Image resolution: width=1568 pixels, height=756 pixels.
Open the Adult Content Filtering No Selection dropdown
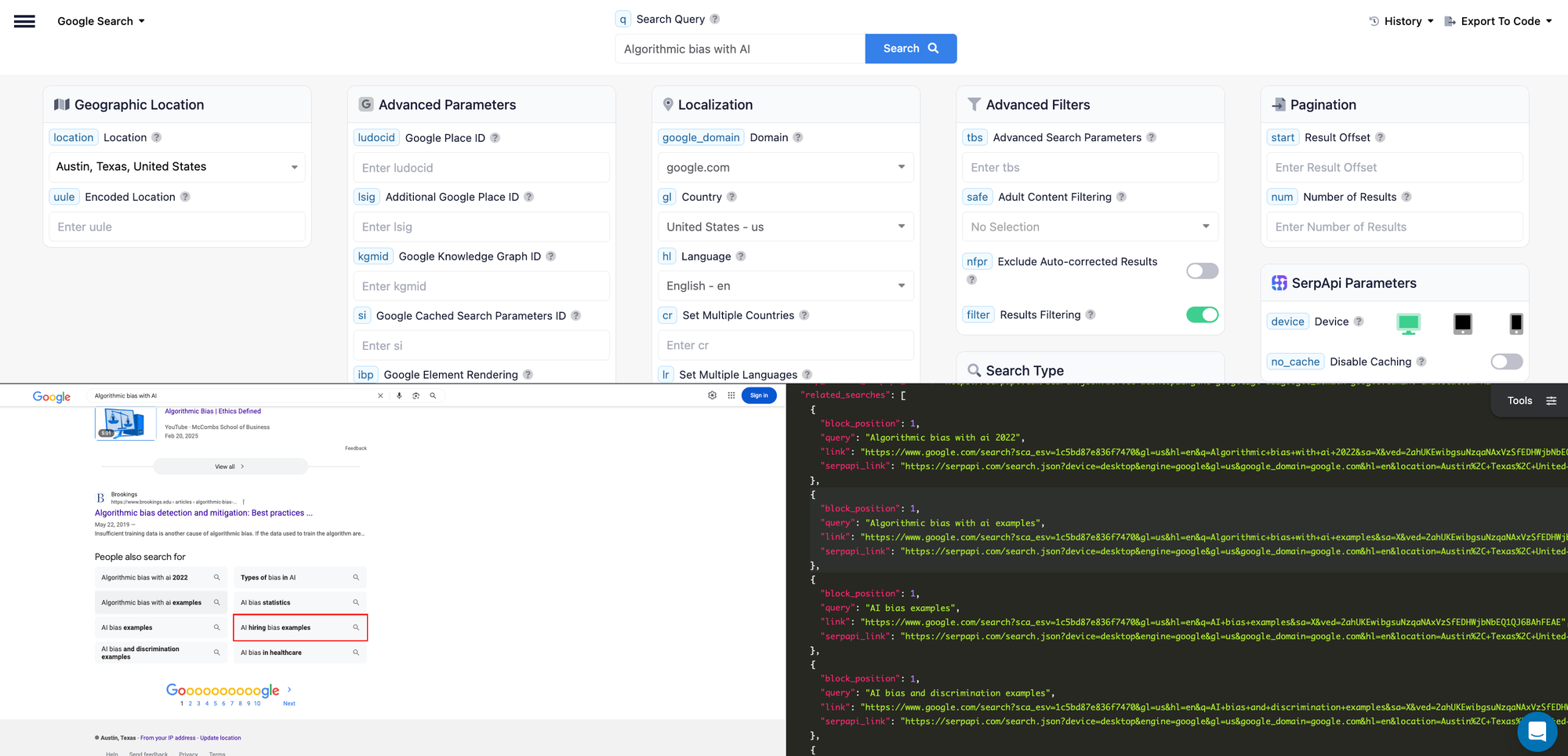click(x=1090, y=227)
